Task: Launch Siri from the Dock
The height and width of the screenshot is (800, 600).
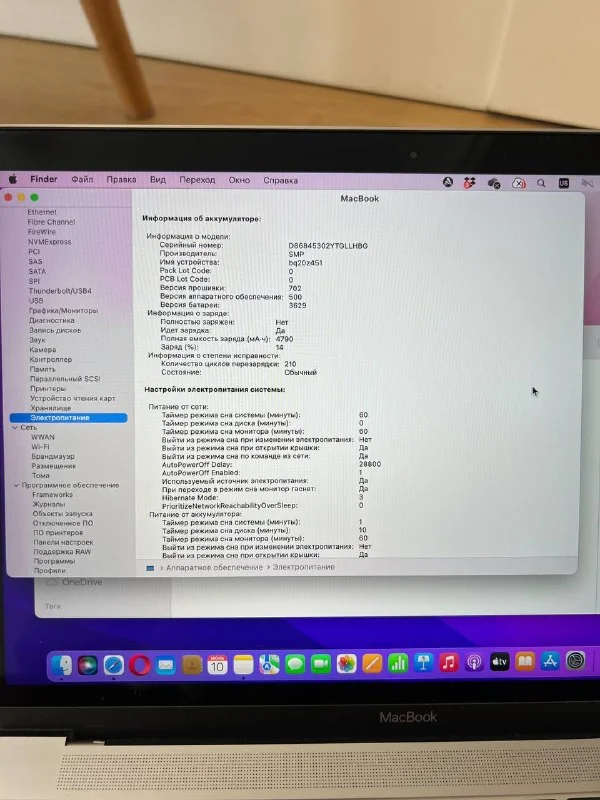Action: (88, 665)
